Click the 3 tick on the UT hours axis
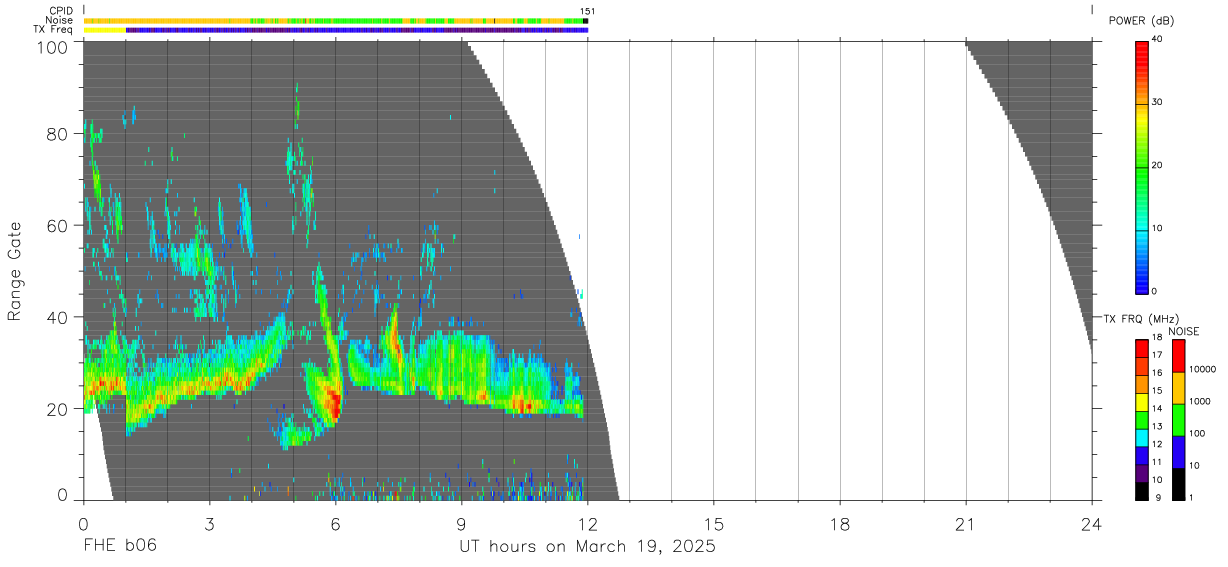The image size is (1228, 567). [x=209, y=523]
